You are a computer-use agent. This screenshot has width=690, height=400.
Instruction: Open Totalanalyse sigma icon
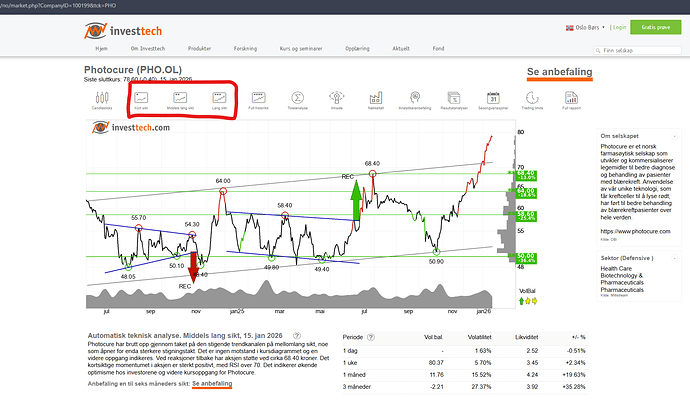(x=298, y=98)
